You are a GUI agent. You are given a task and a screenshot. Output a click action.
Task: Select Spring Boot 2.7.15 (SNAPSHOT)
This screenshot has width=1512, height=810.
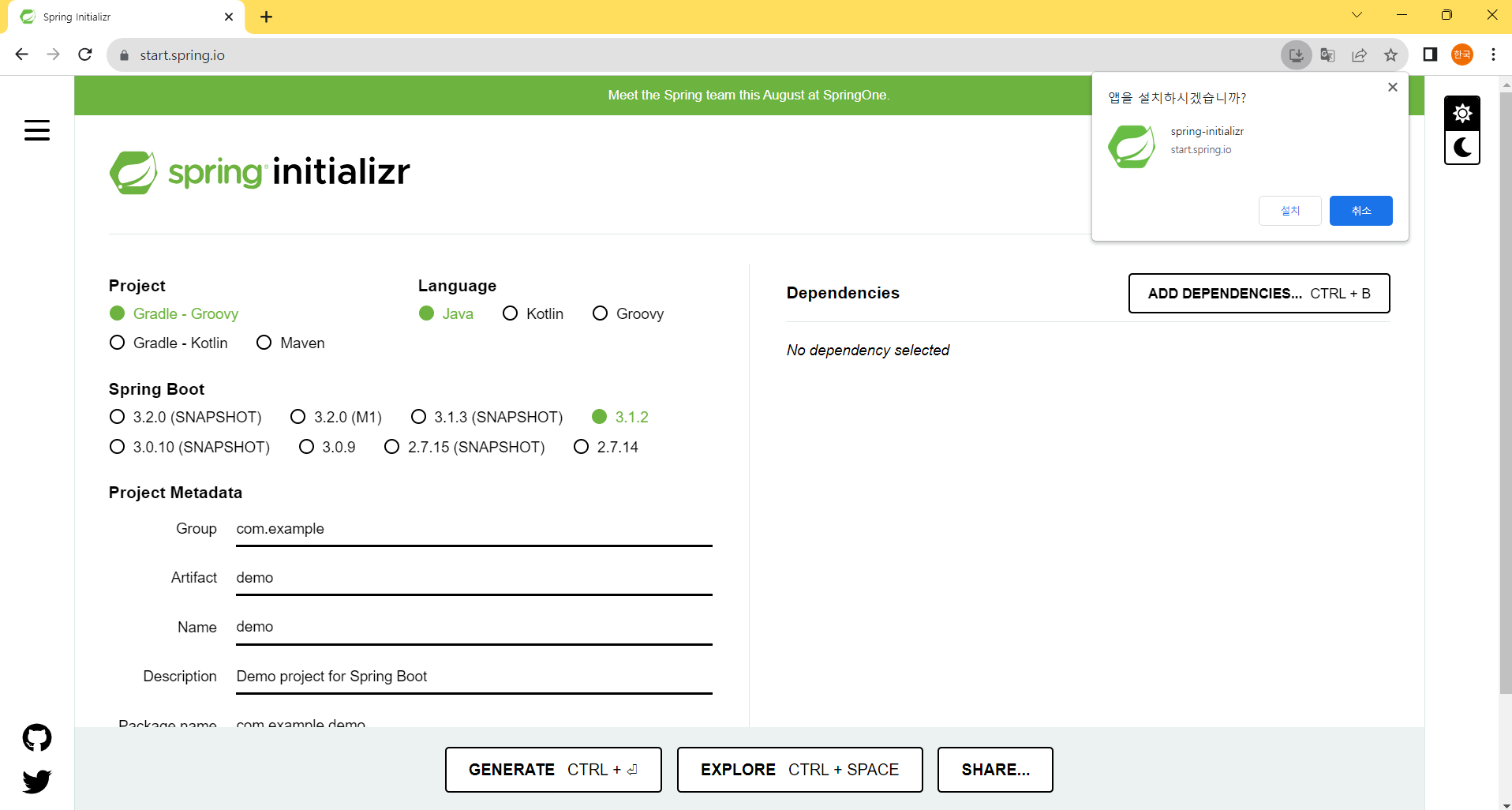pos(464,447)
